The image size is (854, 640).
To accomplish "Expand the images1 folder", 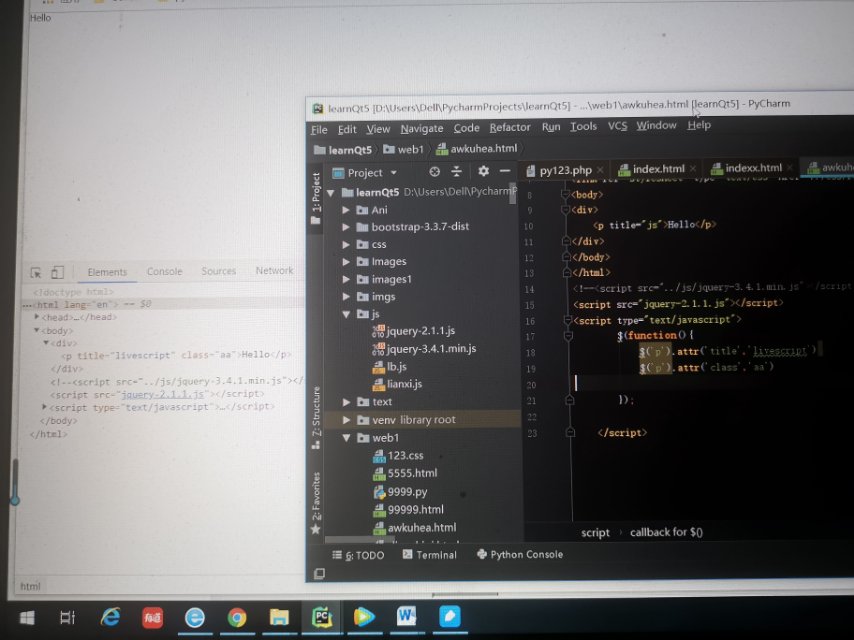I will coord(346,279).
